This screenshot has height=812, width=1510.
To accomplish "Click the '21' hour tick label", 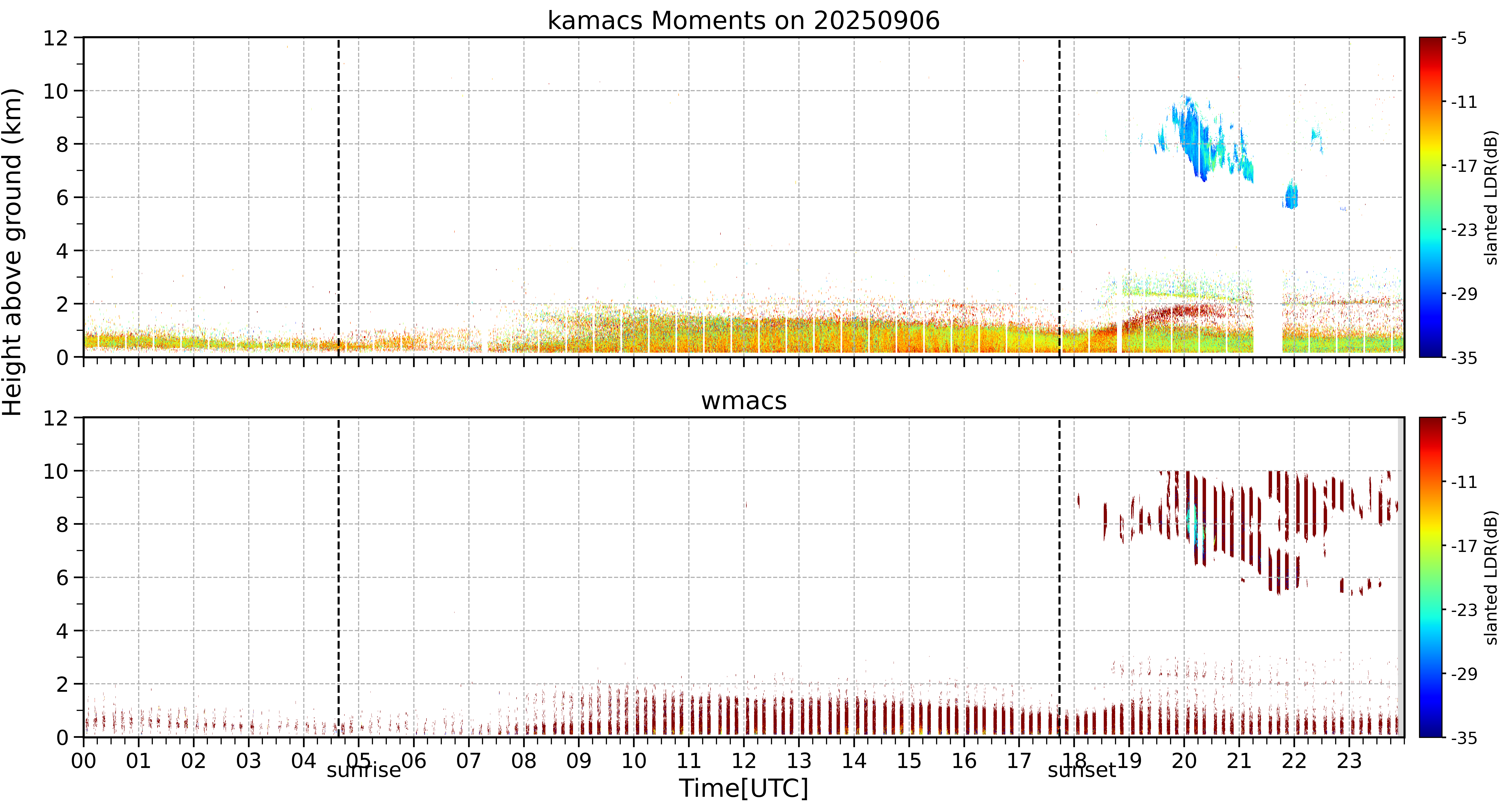I will pos(1239,761).
